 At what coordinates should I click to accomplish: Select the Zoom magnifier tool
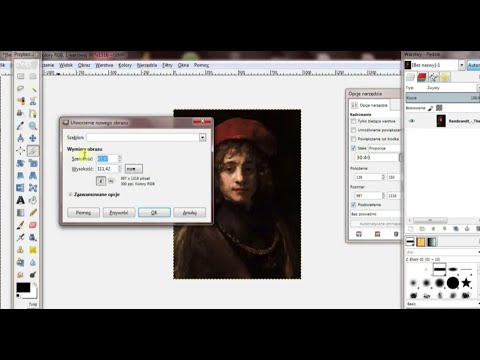pyautogui.click(x=33, y=126)
